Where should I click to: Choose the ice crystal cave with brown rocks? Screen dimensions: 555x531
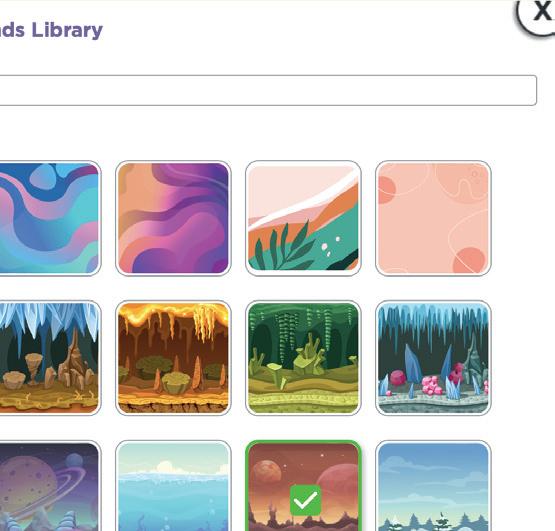coord(50,358)
